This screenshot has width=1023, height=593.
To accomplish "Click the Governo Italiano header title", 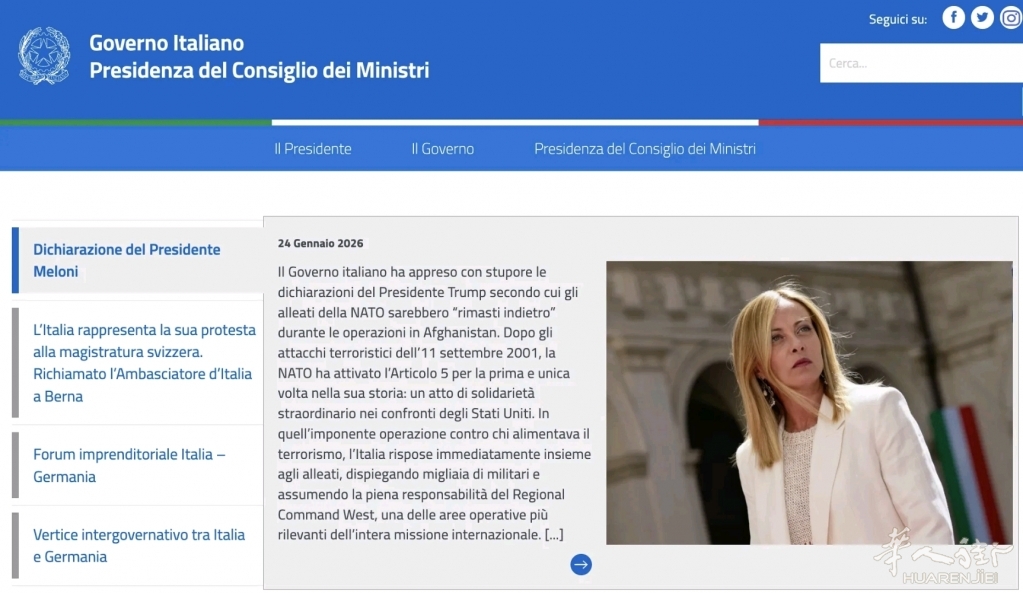I will click(x=166, y=43).
